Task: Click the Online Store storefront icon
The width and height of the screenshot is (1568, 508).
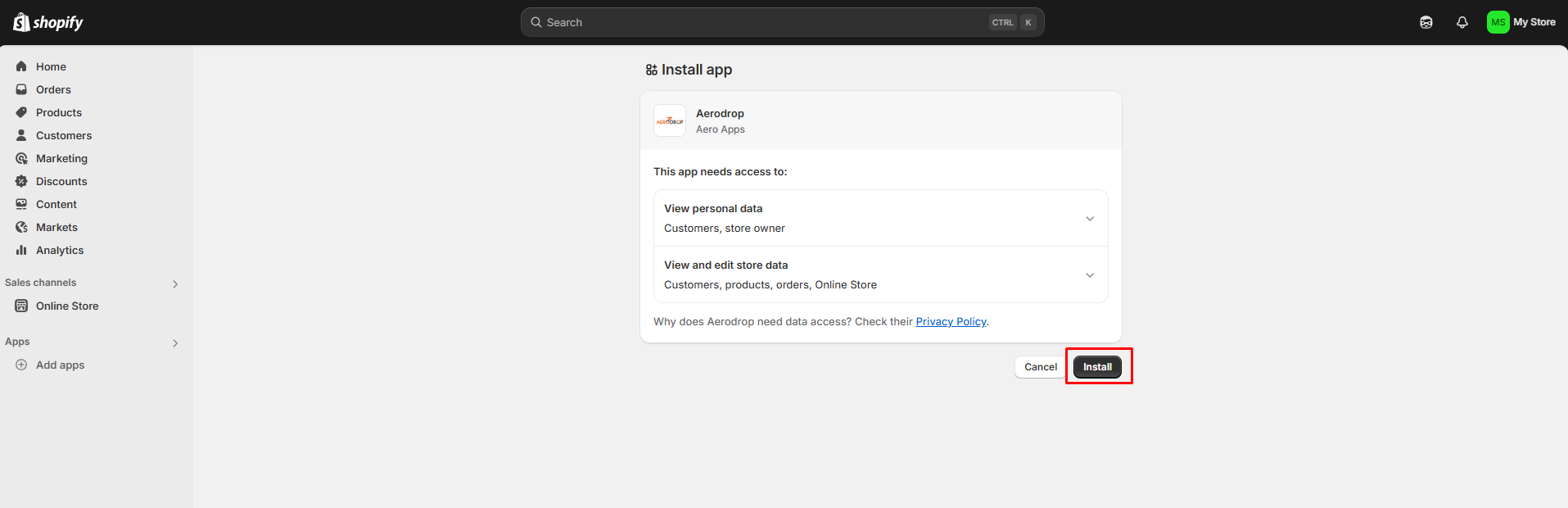Action: pyautogui.click(x=21, y=306)
